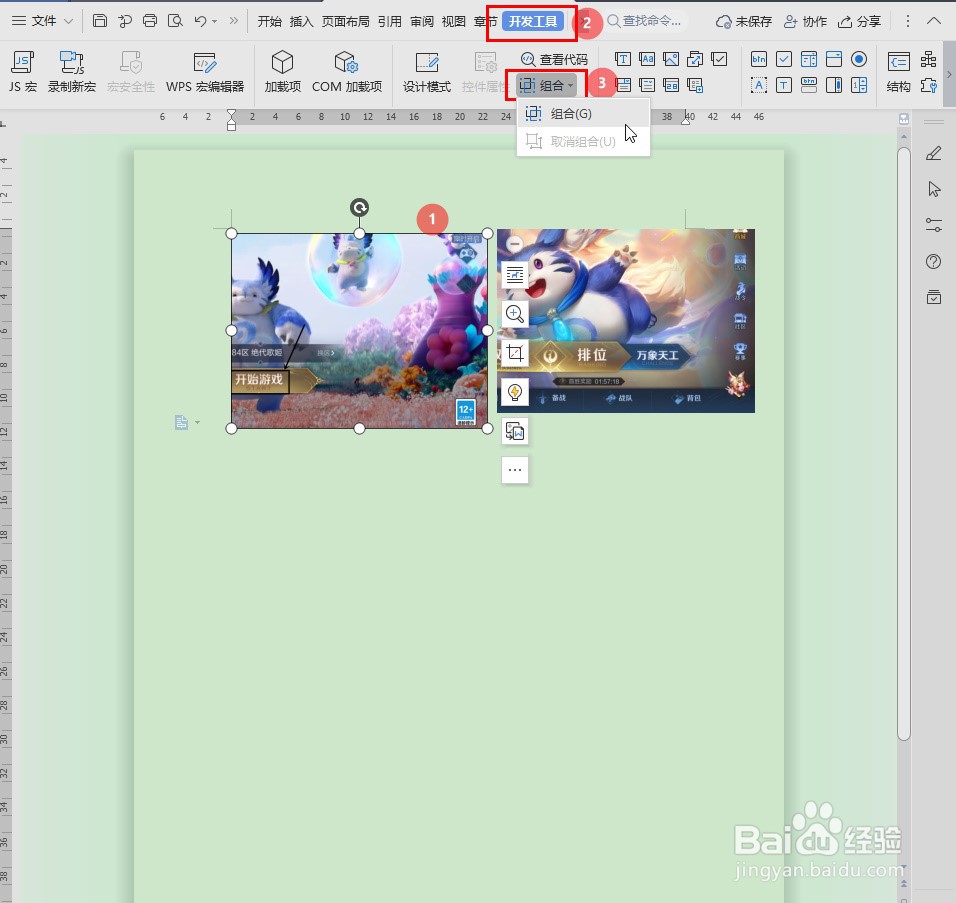The height and width of the screenshot is (903, 956).
Task: Insert repeating section content control
Action: click(x=695, y=85)
